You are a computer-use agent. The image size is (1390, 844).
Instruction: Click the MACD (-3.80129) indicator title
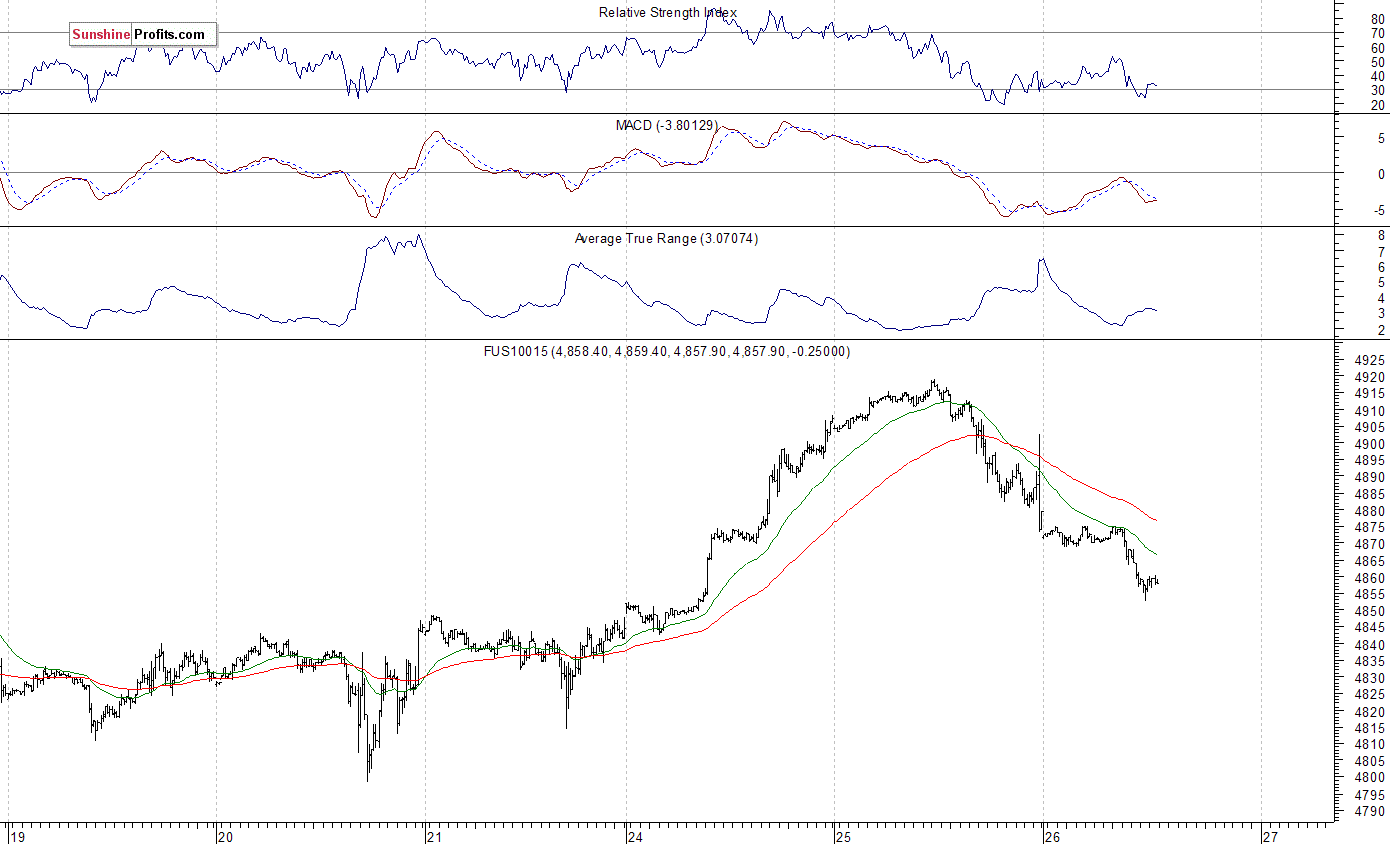click(666, 125)
